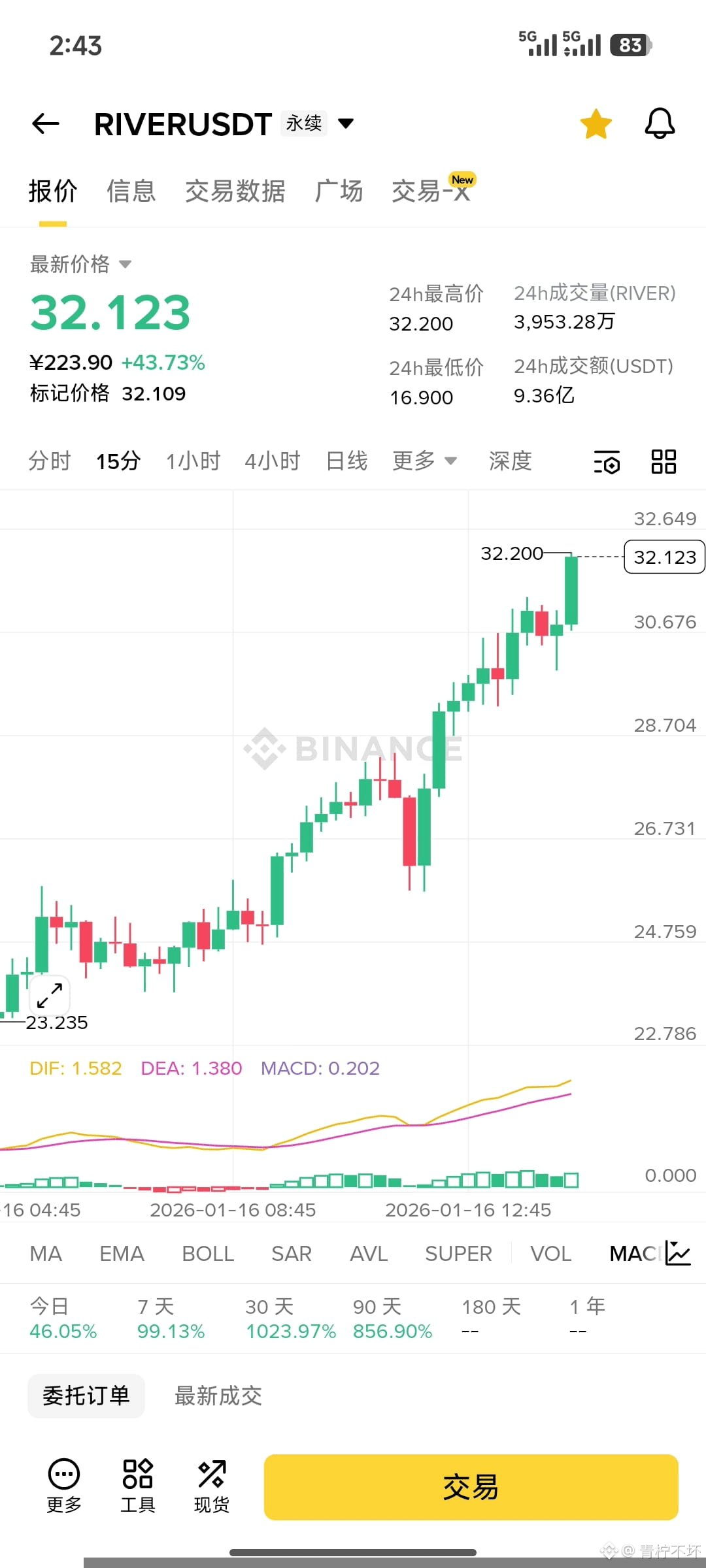The height and width of the screenshot is (1568, 706).
Task: Tap the 24h成交量 3,953.28万 value
Action: click(x=564, y=321)
